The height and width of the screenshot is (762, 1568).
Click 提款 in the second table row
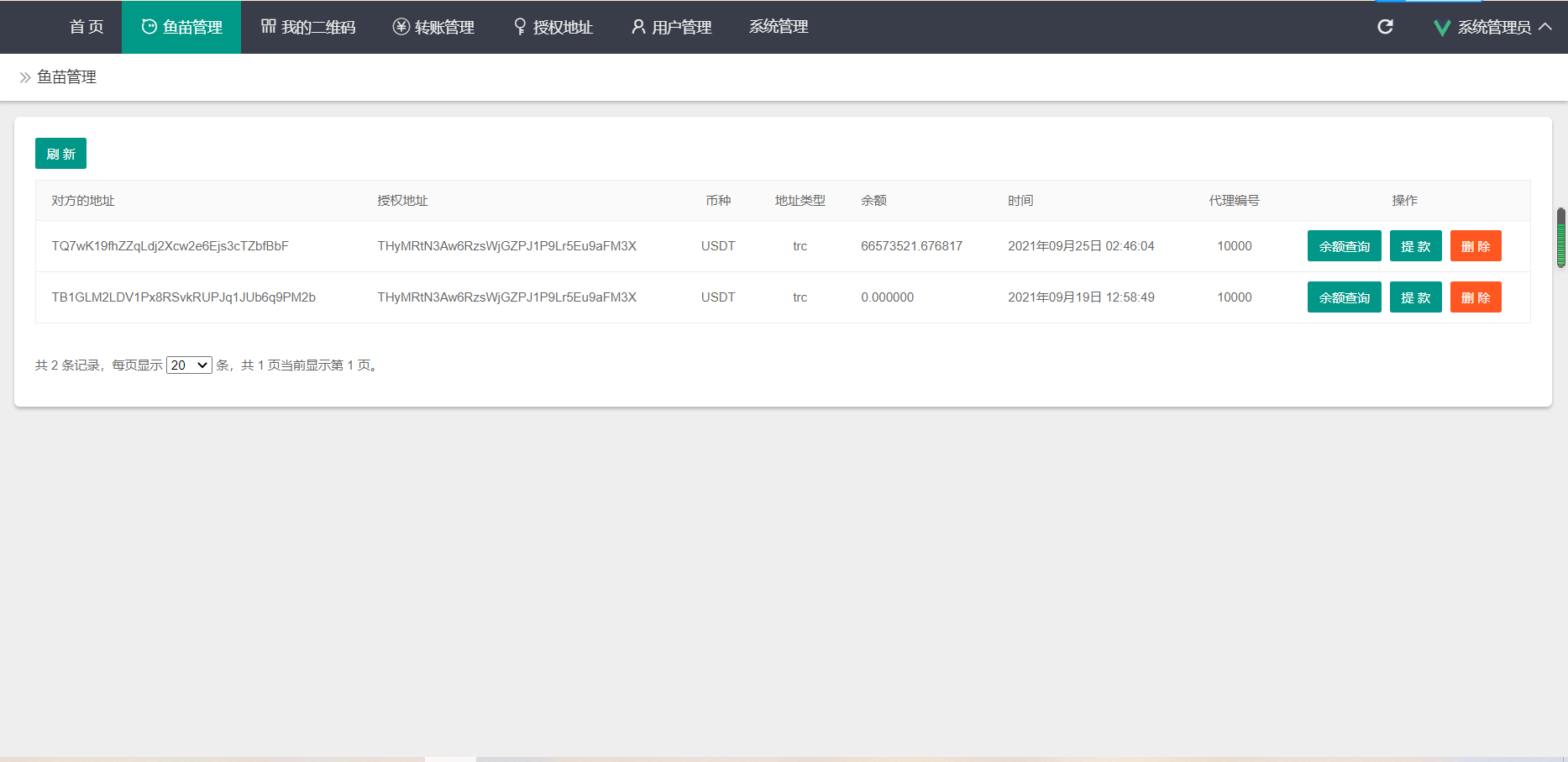click(x=1415, y=297)
